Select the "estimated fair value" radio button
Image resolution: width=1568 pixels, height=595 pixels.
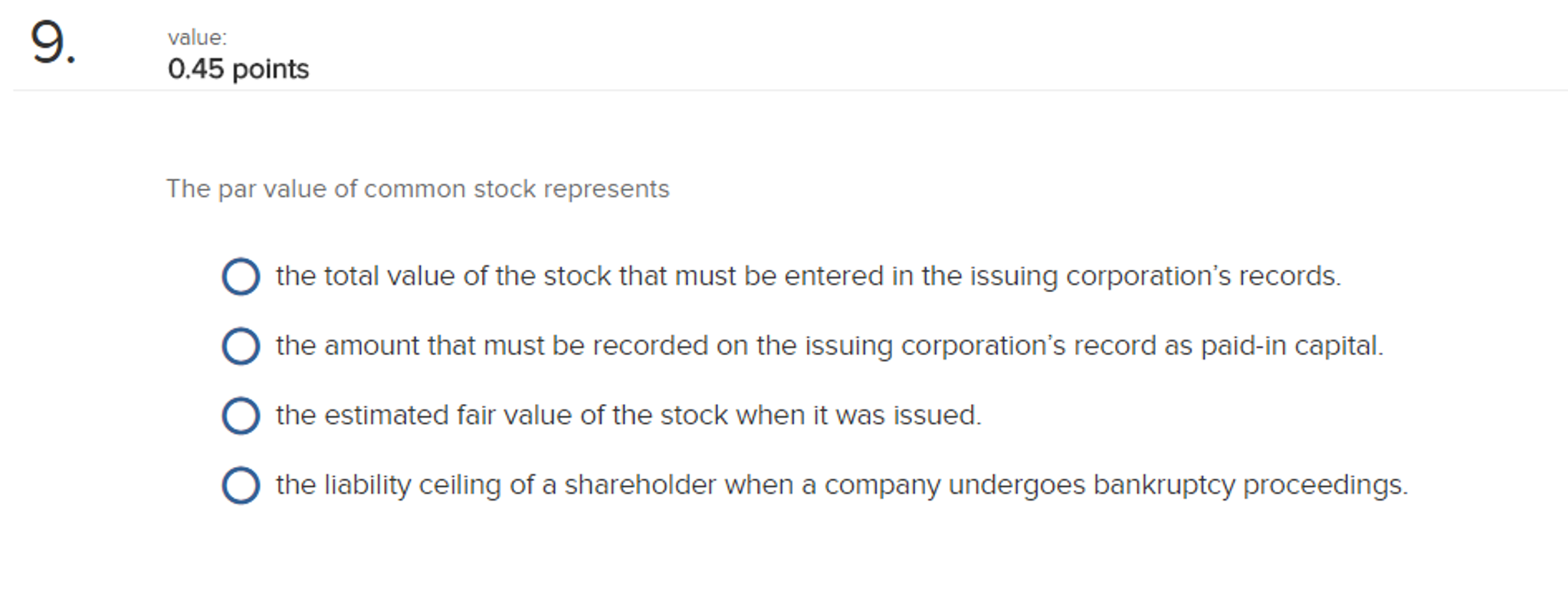[x=241, y=416]
